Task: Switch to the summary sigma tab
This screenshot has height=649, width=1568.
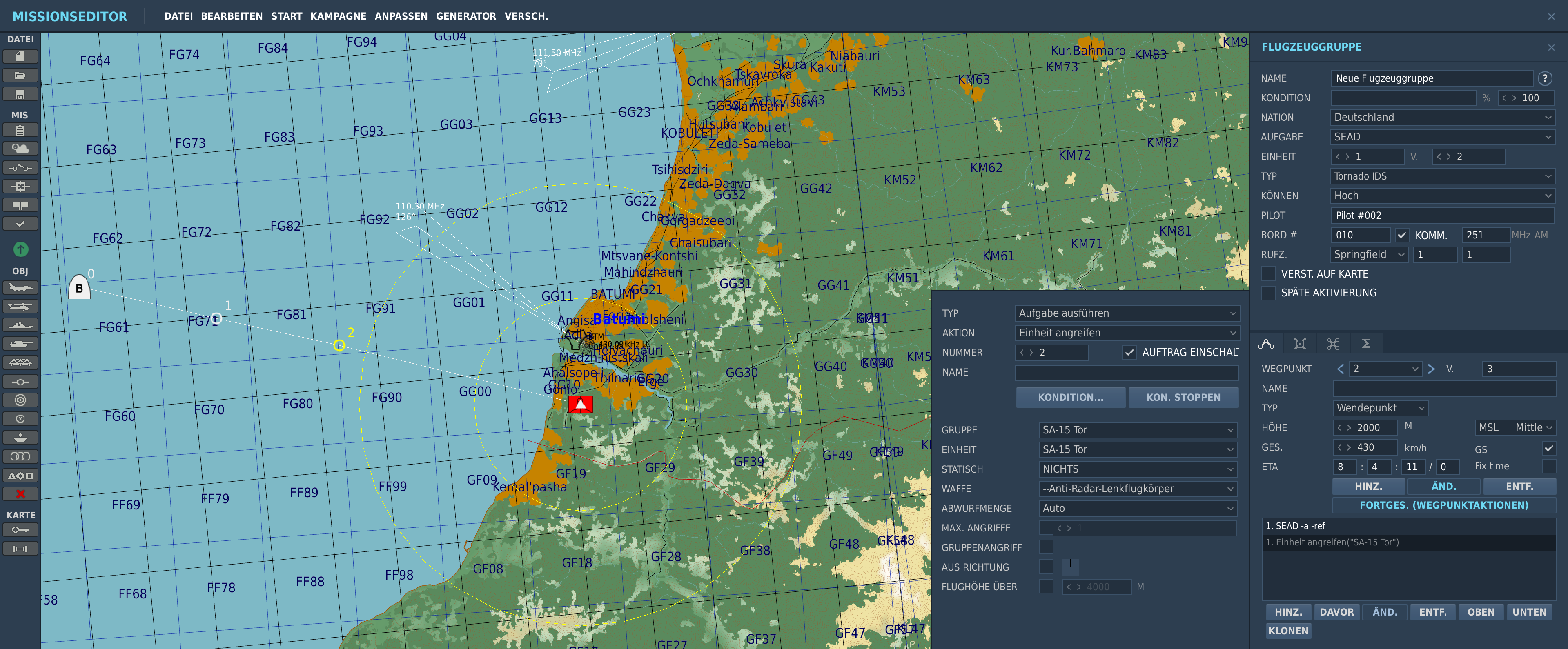Action: 1366,344
